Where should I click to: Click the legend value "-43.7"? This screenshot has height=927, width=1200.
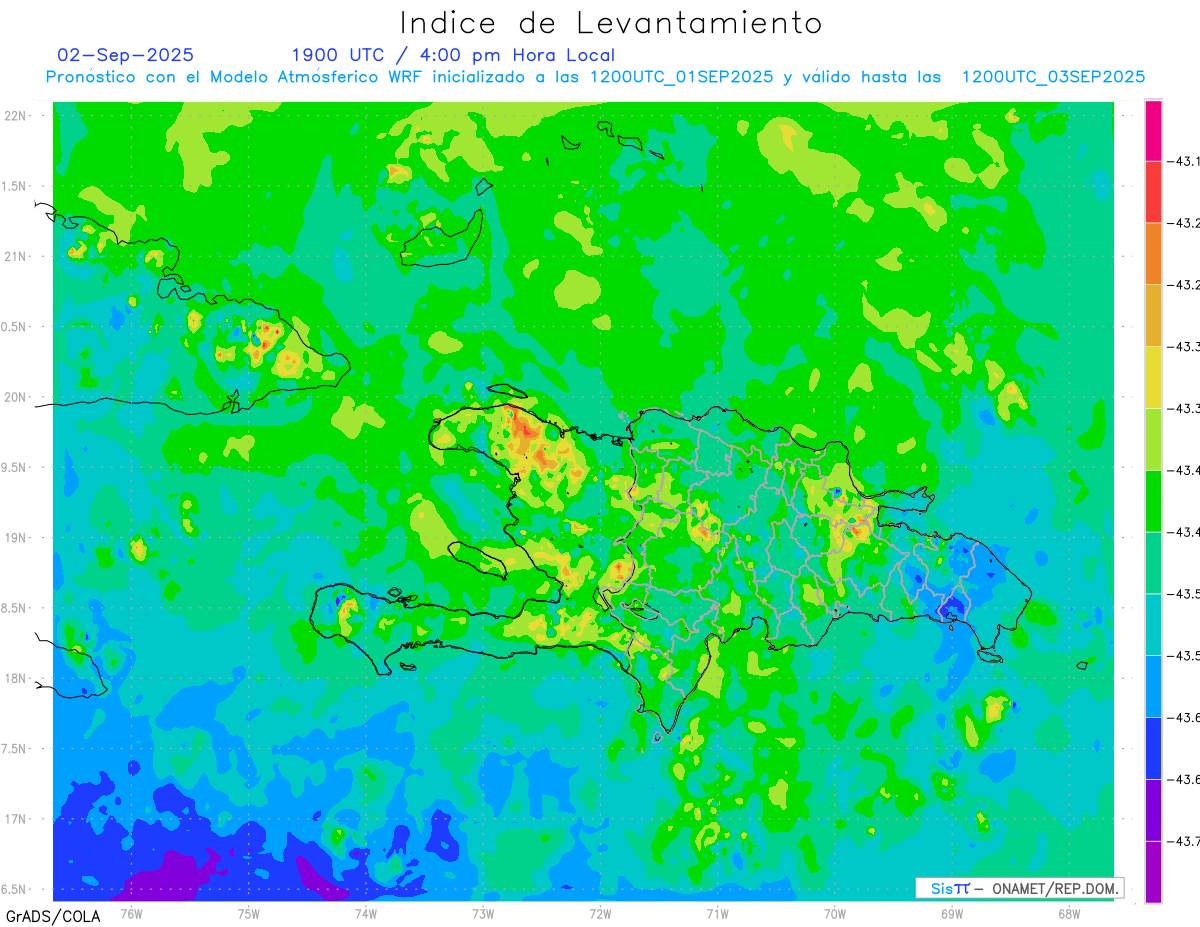(1186, 841)
